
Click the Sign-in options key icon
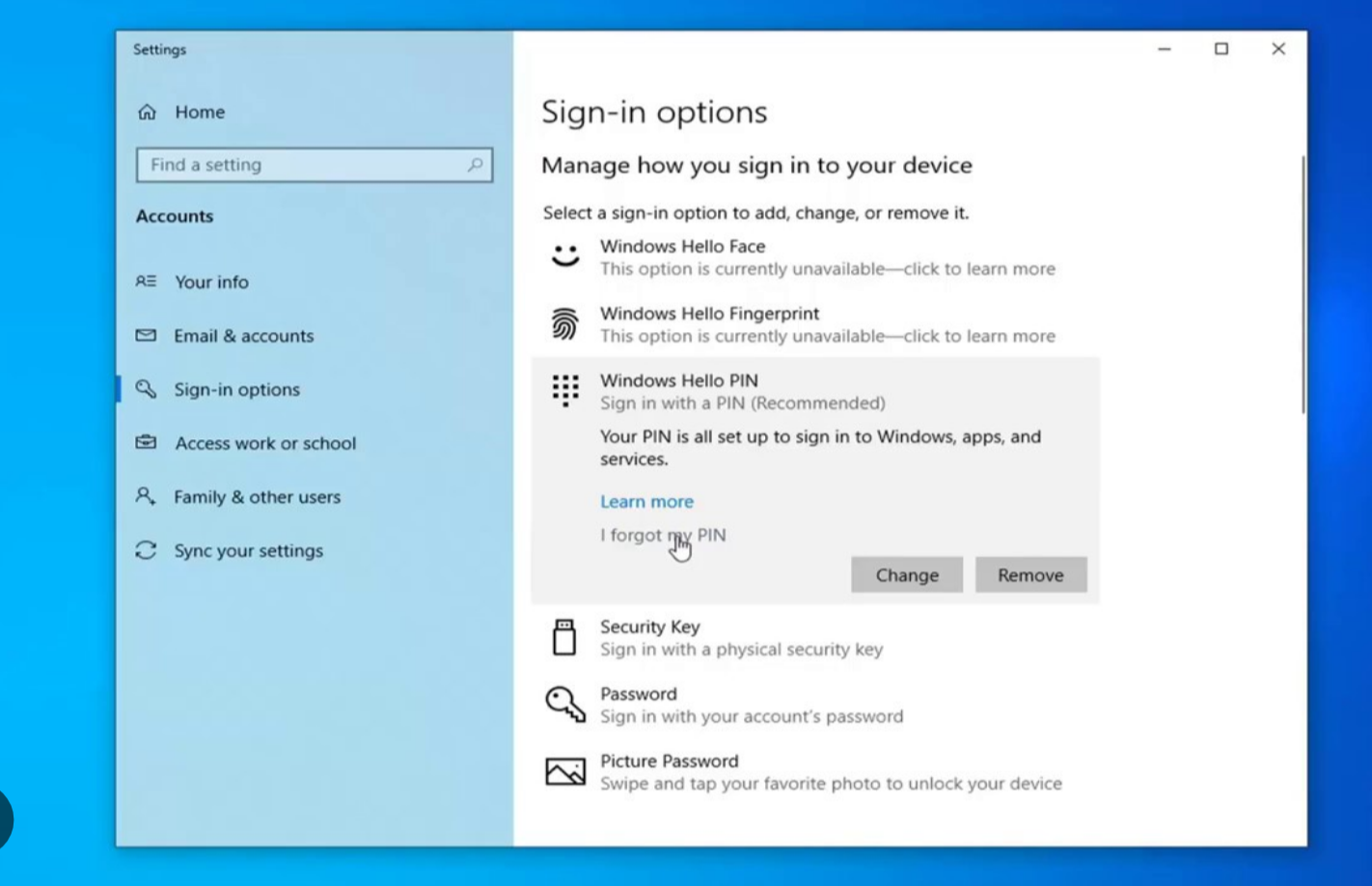(x=146, y=389)
